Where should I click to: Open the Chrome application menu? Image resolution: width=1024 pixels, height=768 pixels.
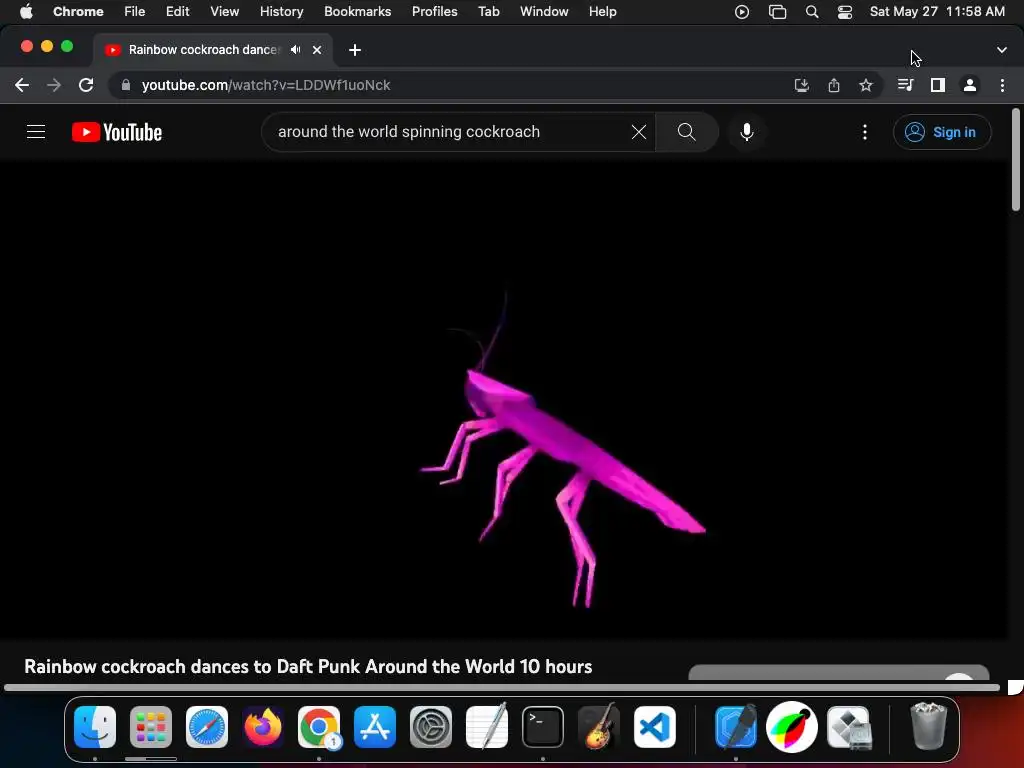78,12
